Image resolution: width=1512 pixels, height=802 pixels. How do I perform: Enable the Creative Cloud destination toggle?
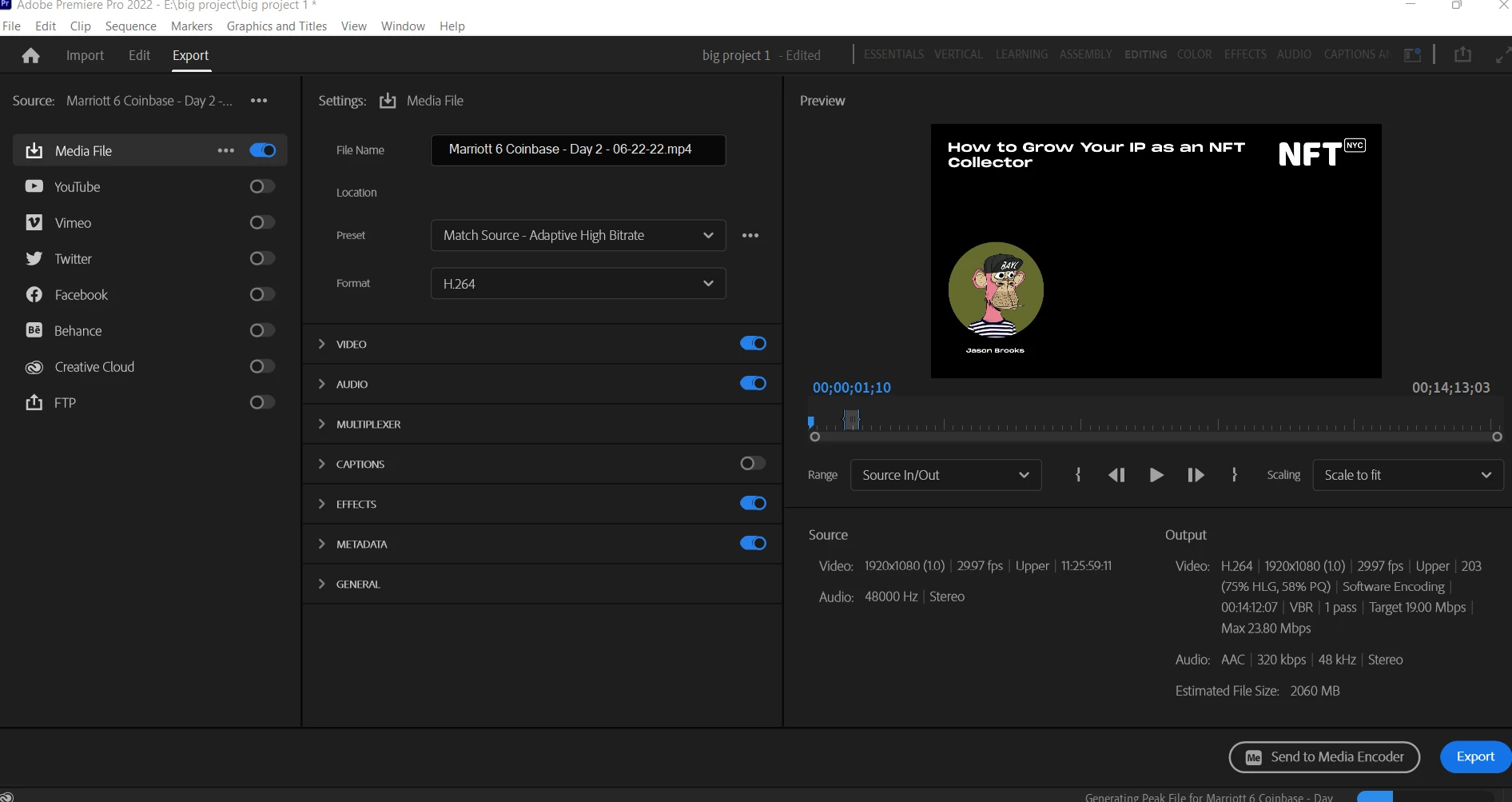pyautogui.click(x=263, y=366)
